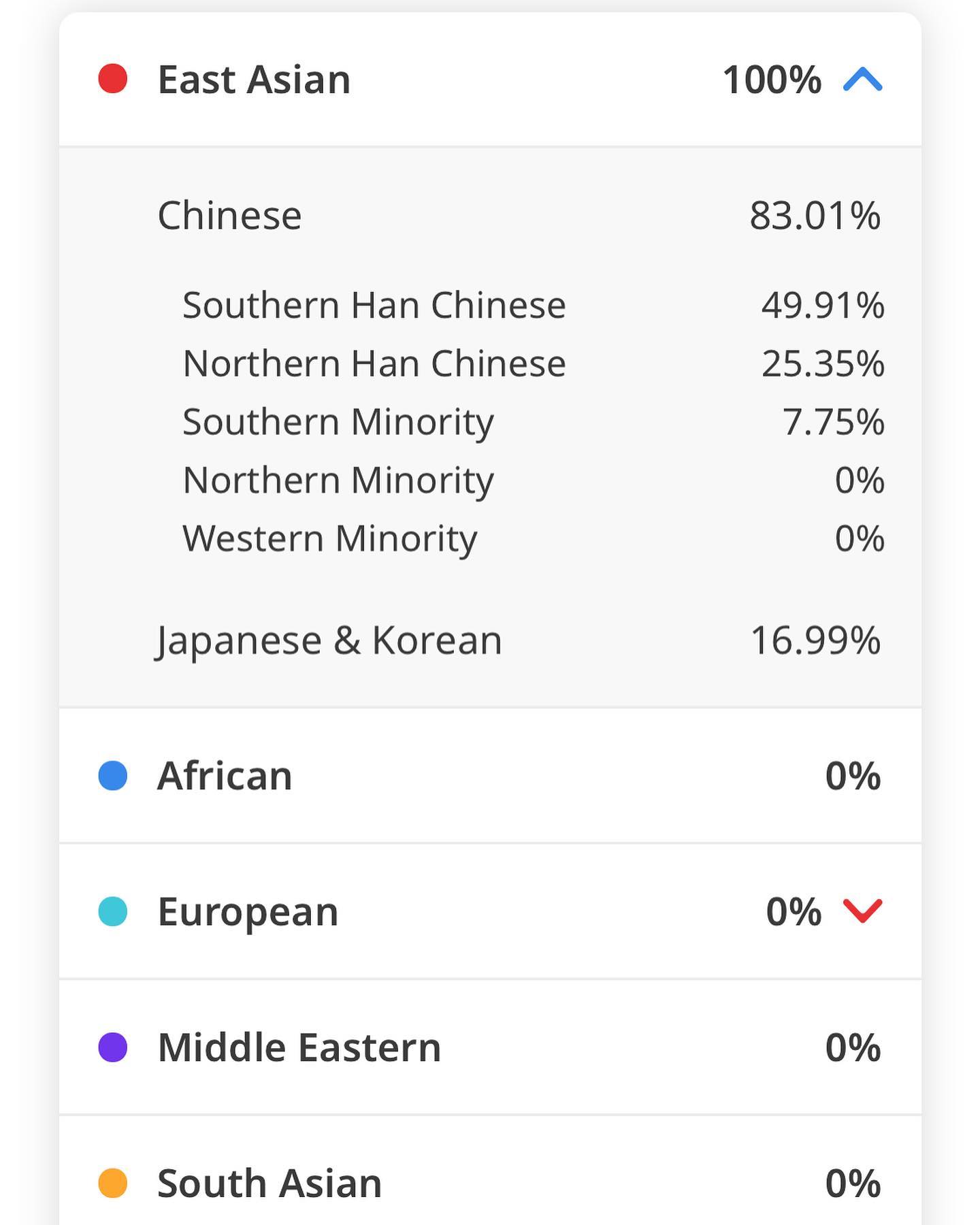
Task: Click the orange South Asian color dot
Action: 113,1183
